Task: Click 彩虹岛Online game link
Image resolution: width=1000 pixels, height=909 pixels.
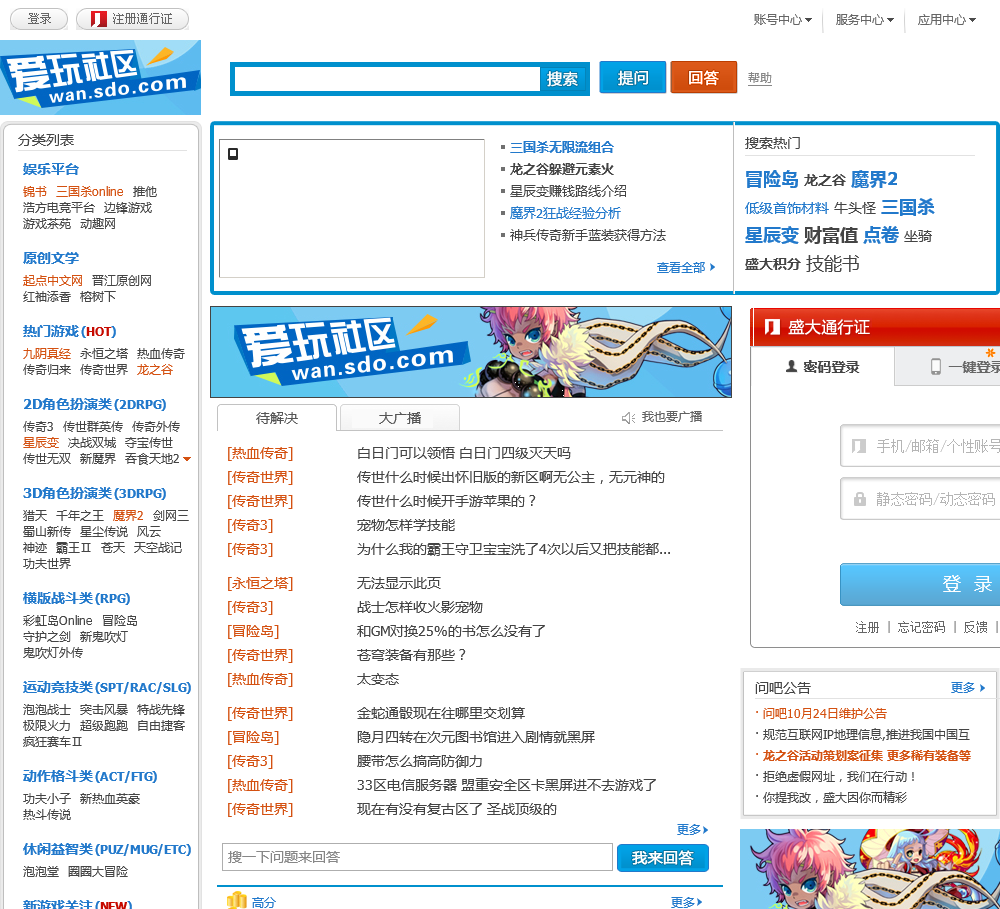Action: coord(57,621)
